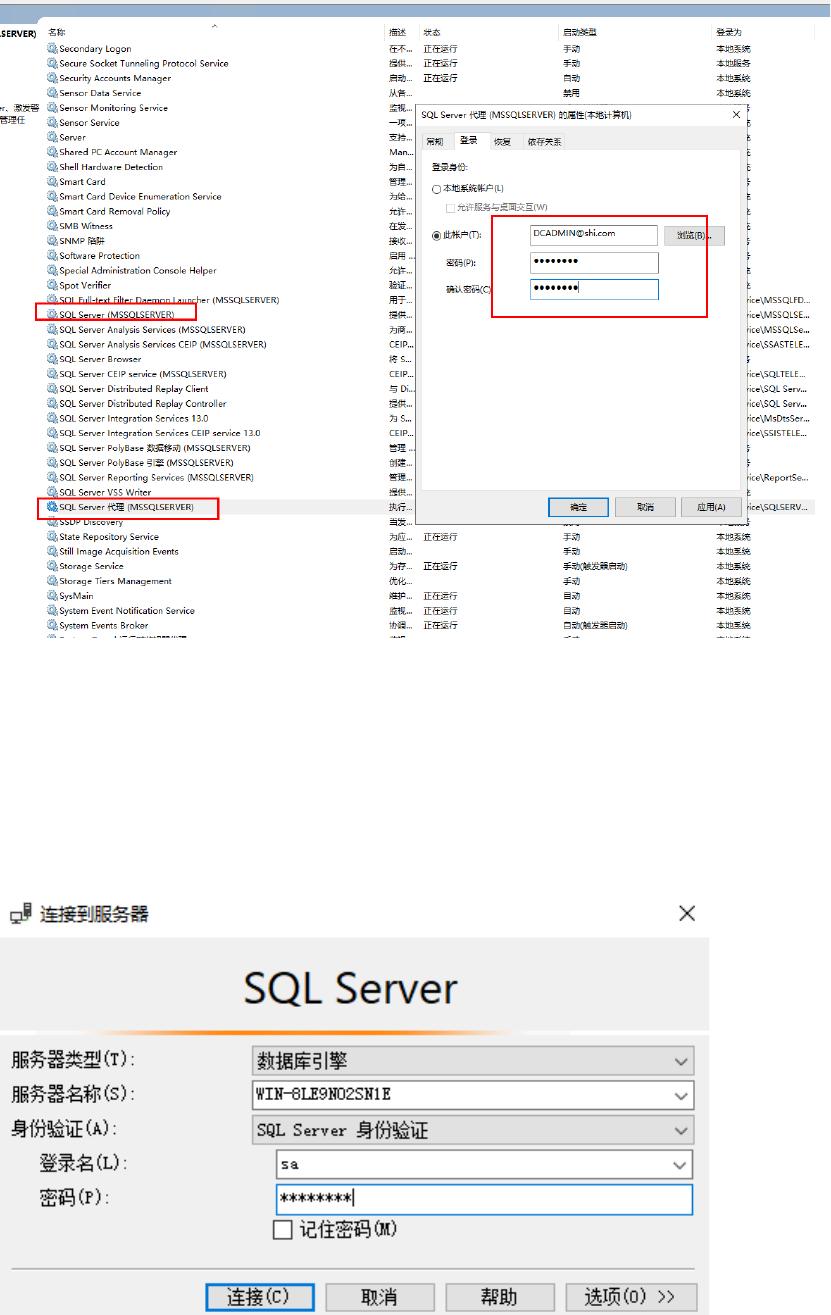Click the 确认密码 password field

594,289
